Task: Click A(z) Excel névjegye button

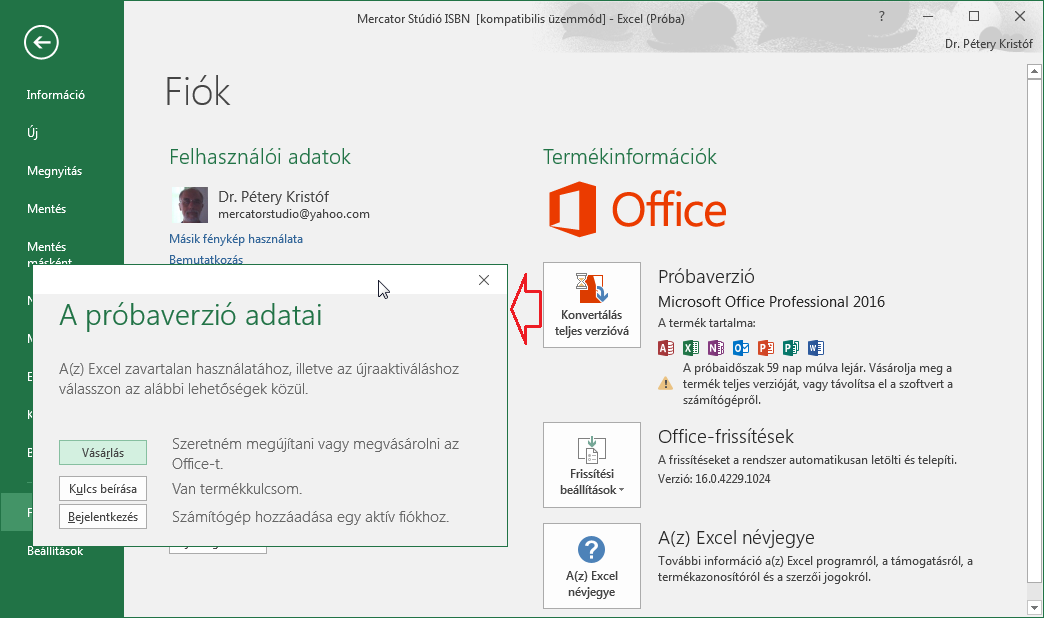Action: (x=592, y=566)
